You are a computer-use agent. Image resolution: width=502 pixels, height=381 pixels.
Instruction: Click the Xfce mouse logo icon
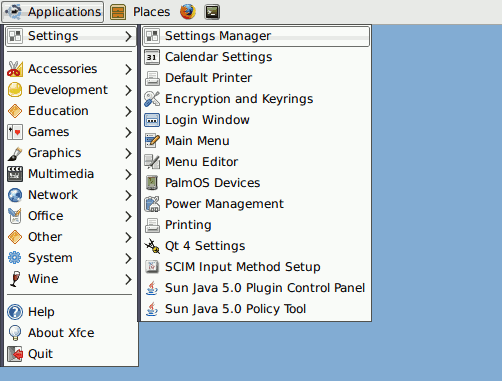14,12
